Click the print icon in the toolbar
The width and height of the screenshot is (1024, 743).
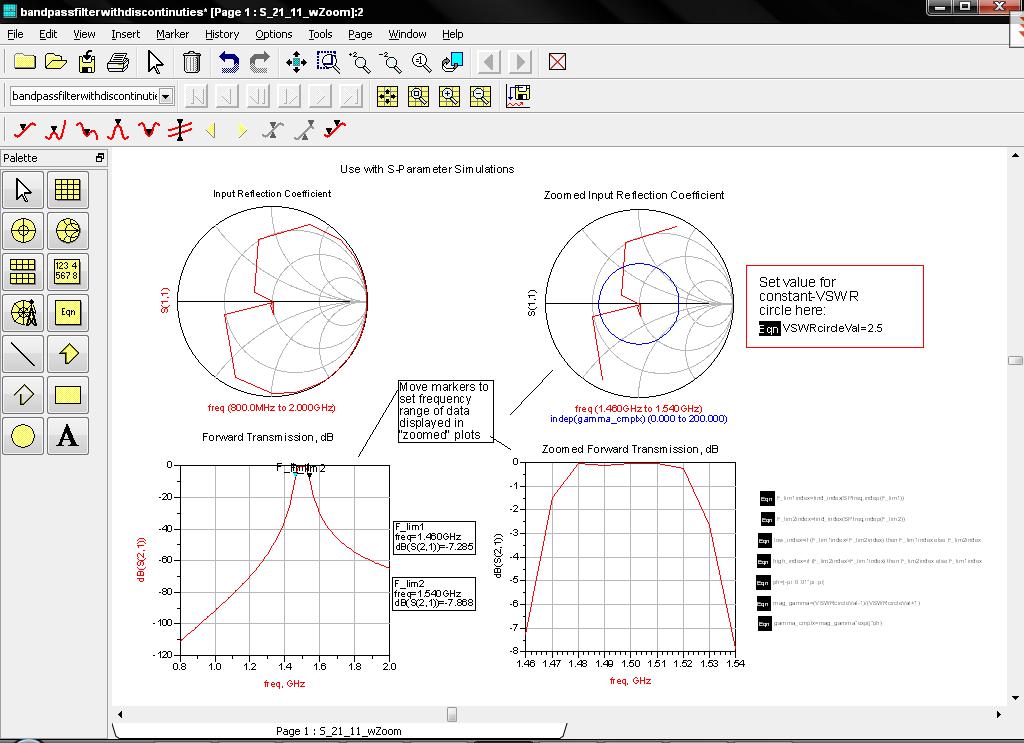click(118, 62)
